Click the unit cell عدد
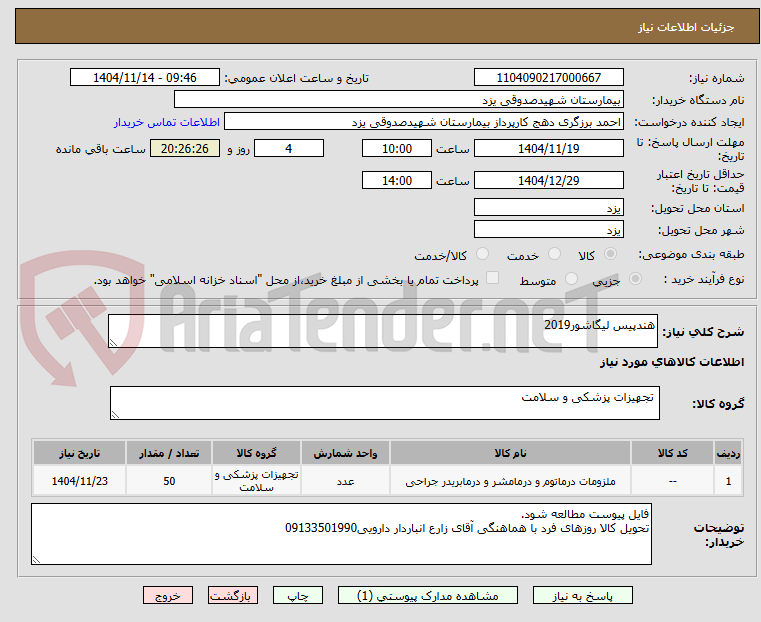The width and height of the screenshot is (761, 622). click(345, 481)
